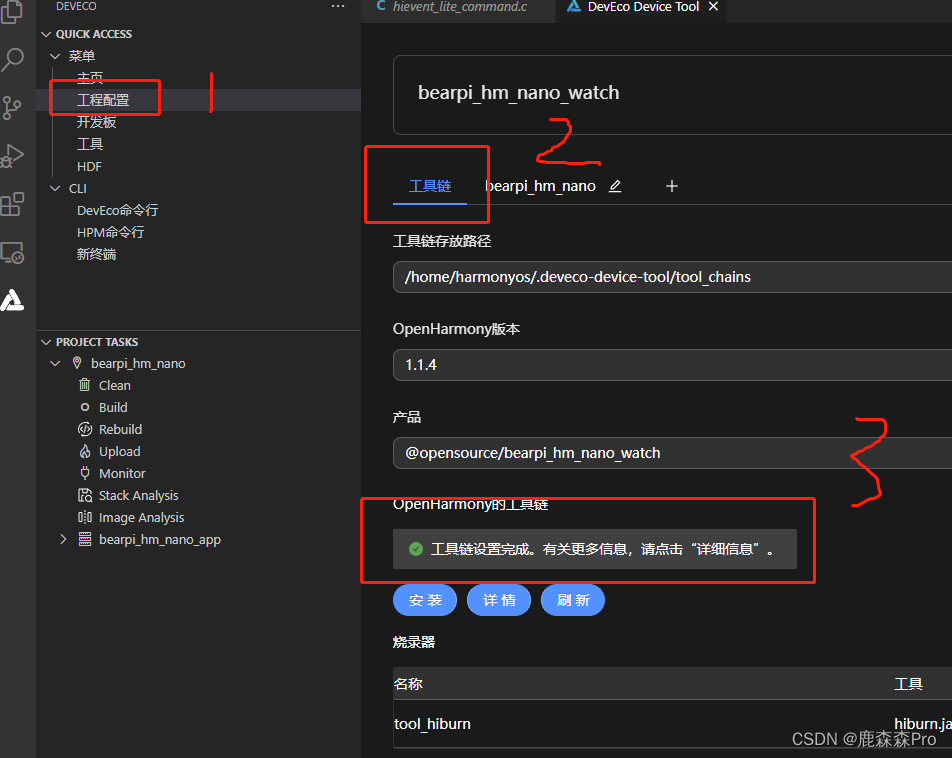Edit bearpi_hm_nano tab name with pencil icon
This screenshot has height=758, width=952.
pos(615,186)
